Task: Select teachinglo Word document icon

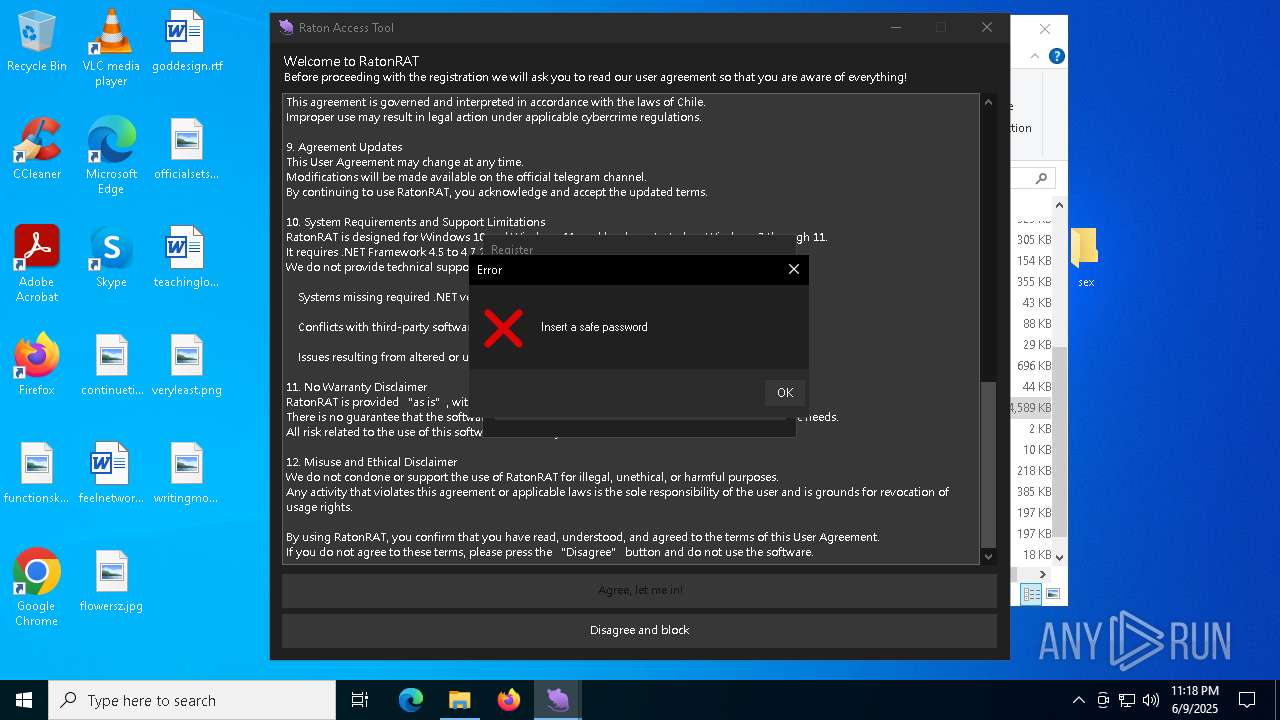Action: click(x=187, y=257)
